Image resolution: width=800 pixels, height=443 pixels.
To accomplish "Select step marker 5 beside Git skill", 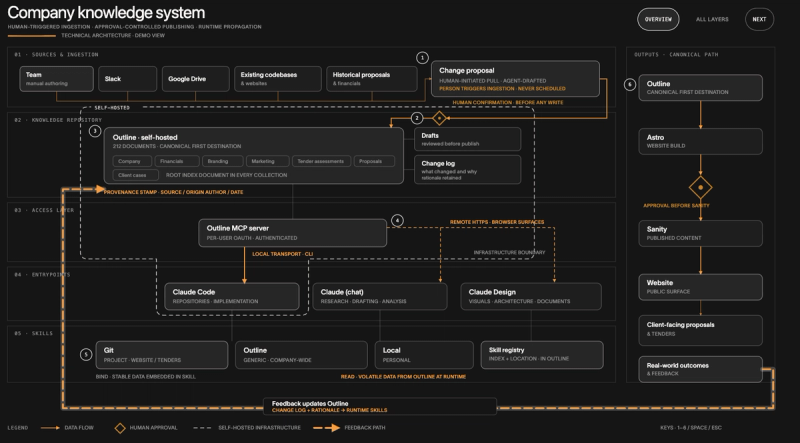I will [x=86, y=354].
